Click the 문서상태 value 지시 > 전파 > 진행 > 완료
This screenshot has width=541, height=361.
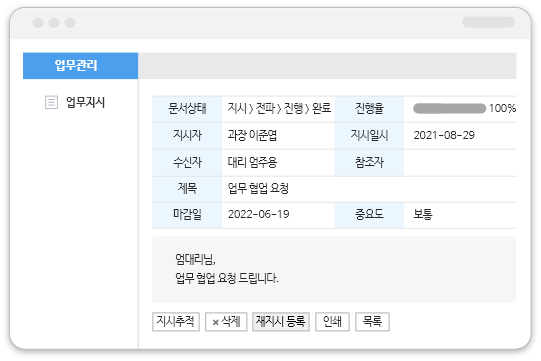[x=279, y=108]
